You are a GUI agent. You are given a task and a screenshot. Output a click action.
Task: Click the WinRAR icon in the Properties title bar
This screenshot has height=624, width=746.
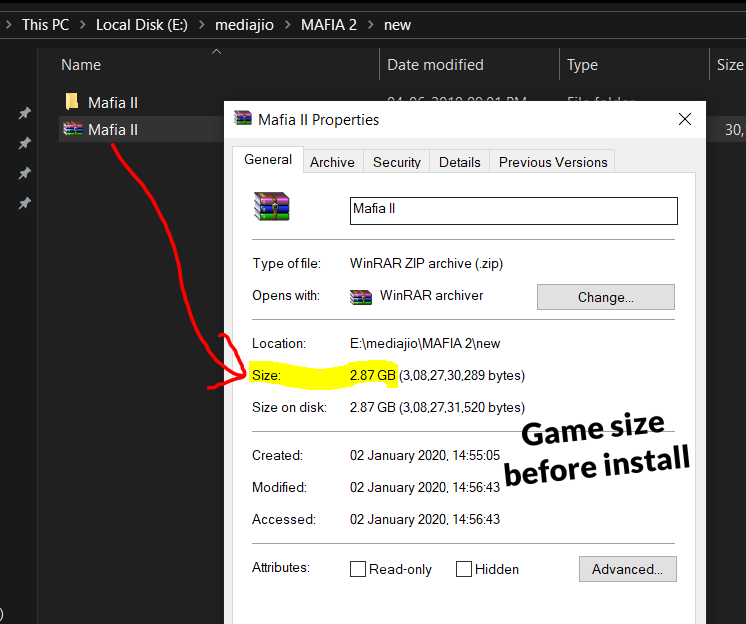pyautogui.click(x=243, y=119)
